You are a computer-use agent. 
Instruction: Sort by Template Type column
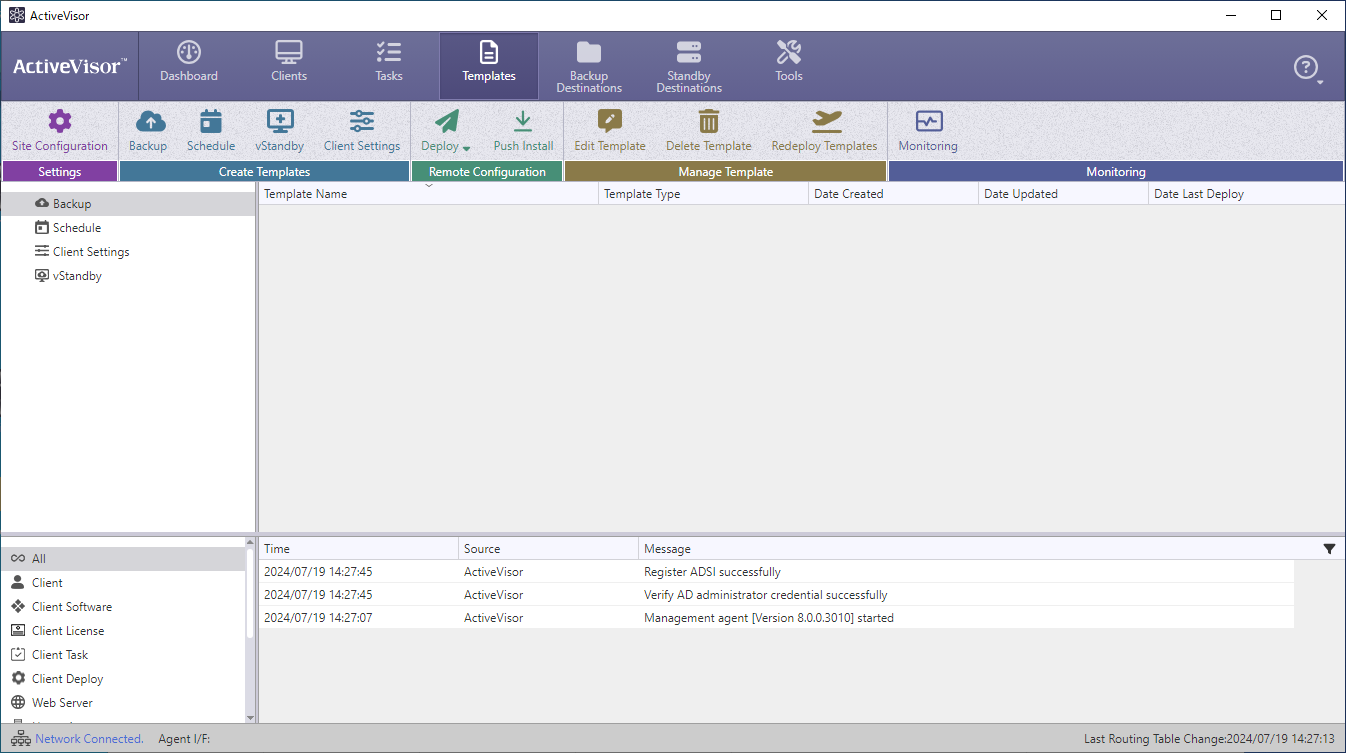point(704,194)
